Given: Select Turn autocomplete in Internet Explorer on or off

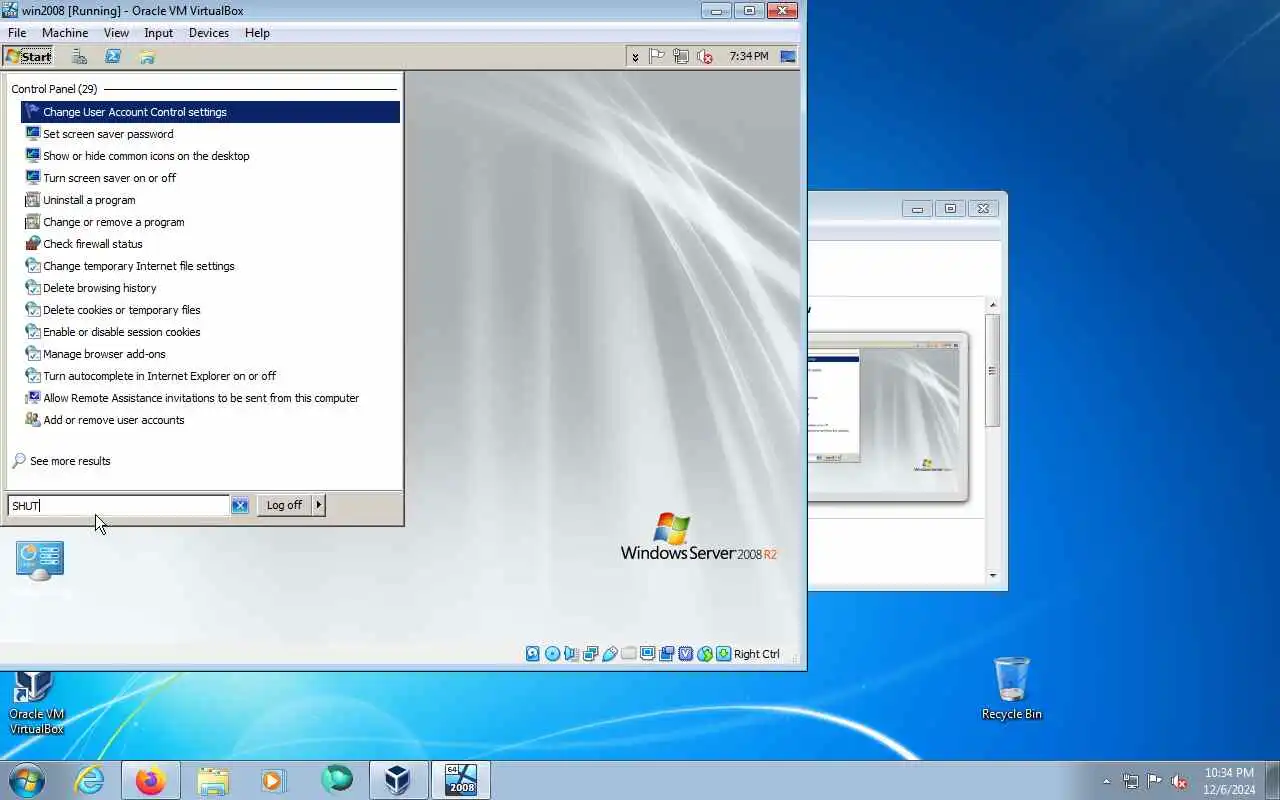Looking at the screenshot, I should tap(210, 376).
